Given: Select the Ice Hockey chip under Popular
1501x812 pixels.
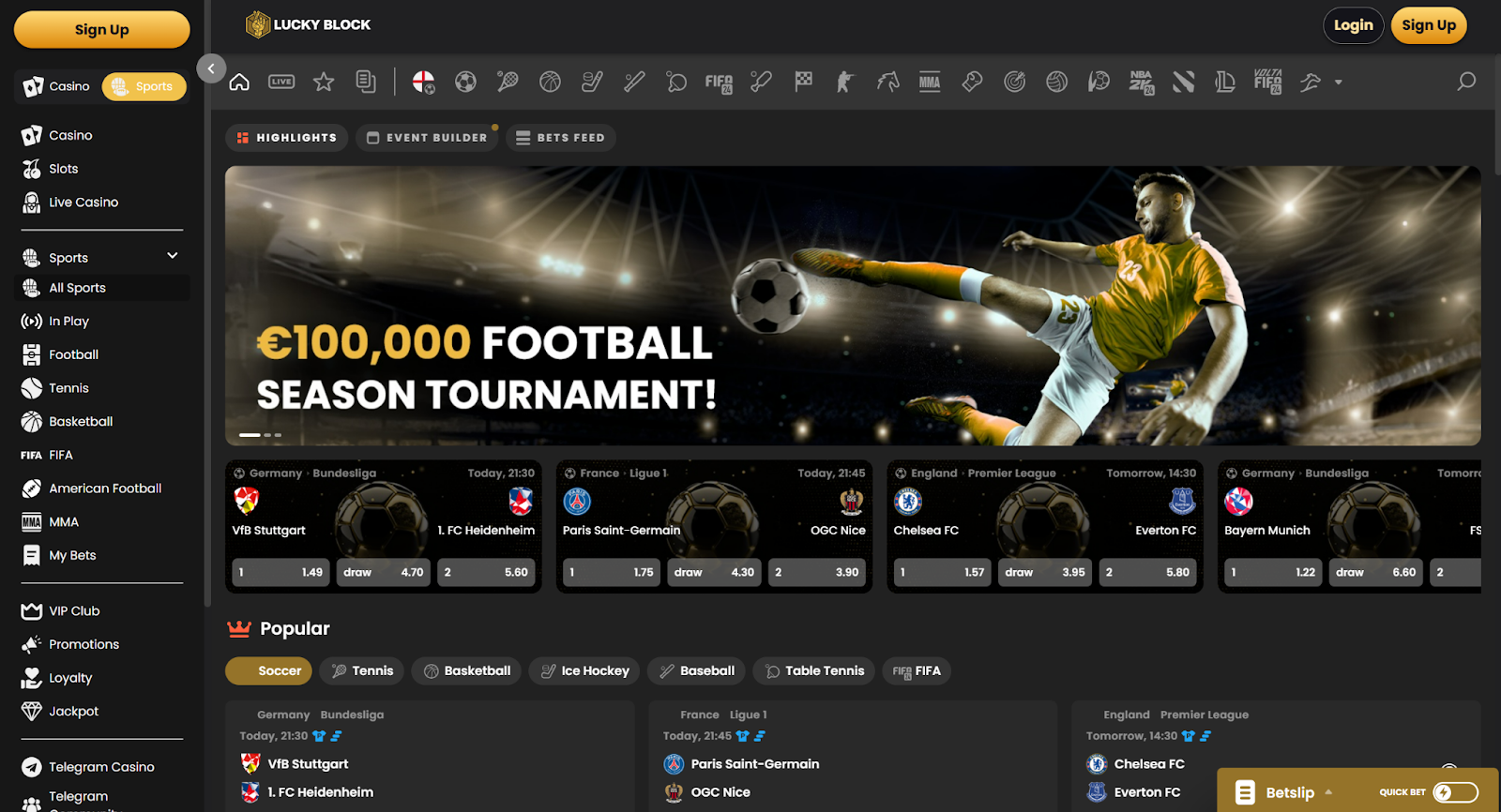Looking at the screenshot, I should (x=584, y=670).
